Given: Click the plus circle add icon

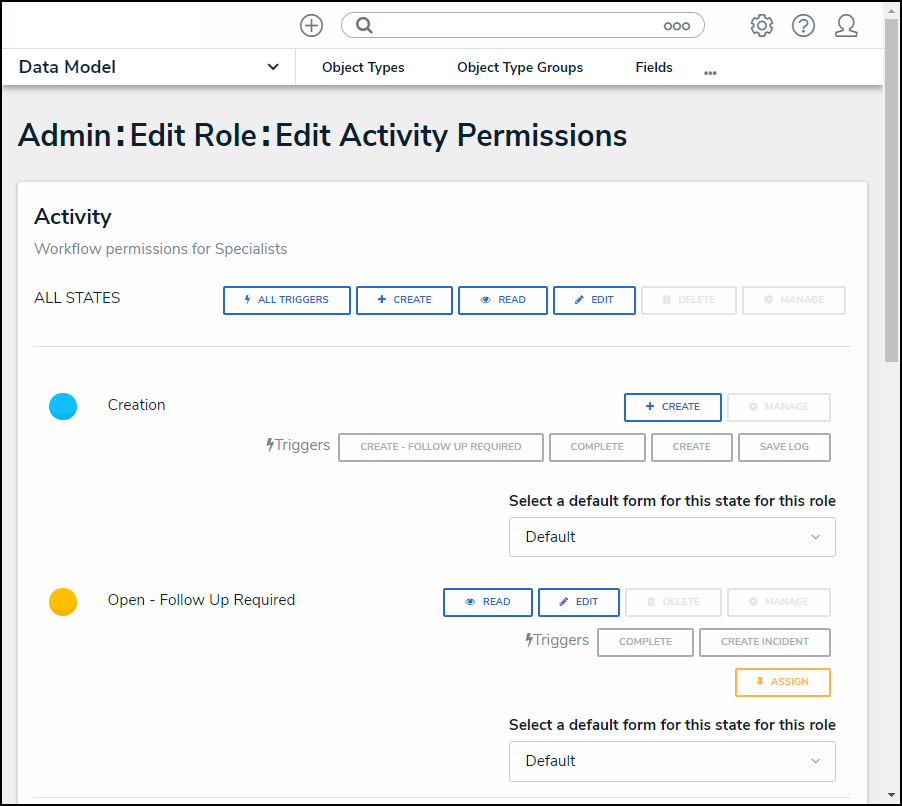Looking at the screenshot, I should pyautogui.click(x=311, y=26).
